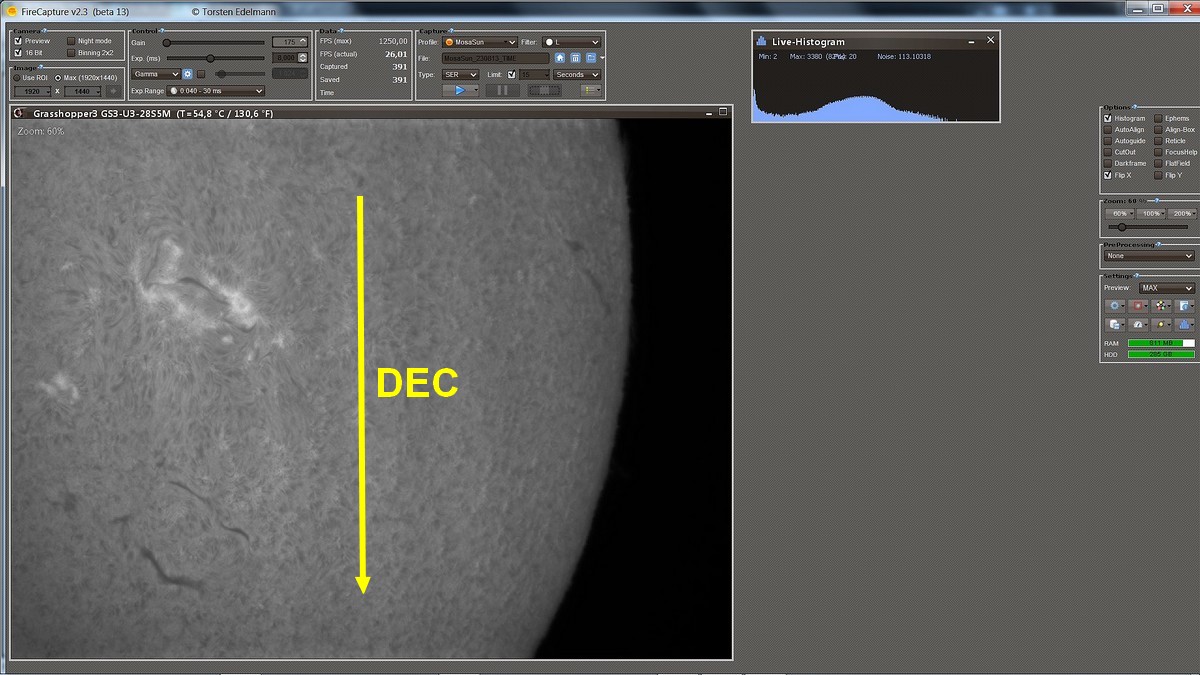Set zoom to 200% button
The height and width of the screenshot is (675, 1200).
(x=1182, y=214)
